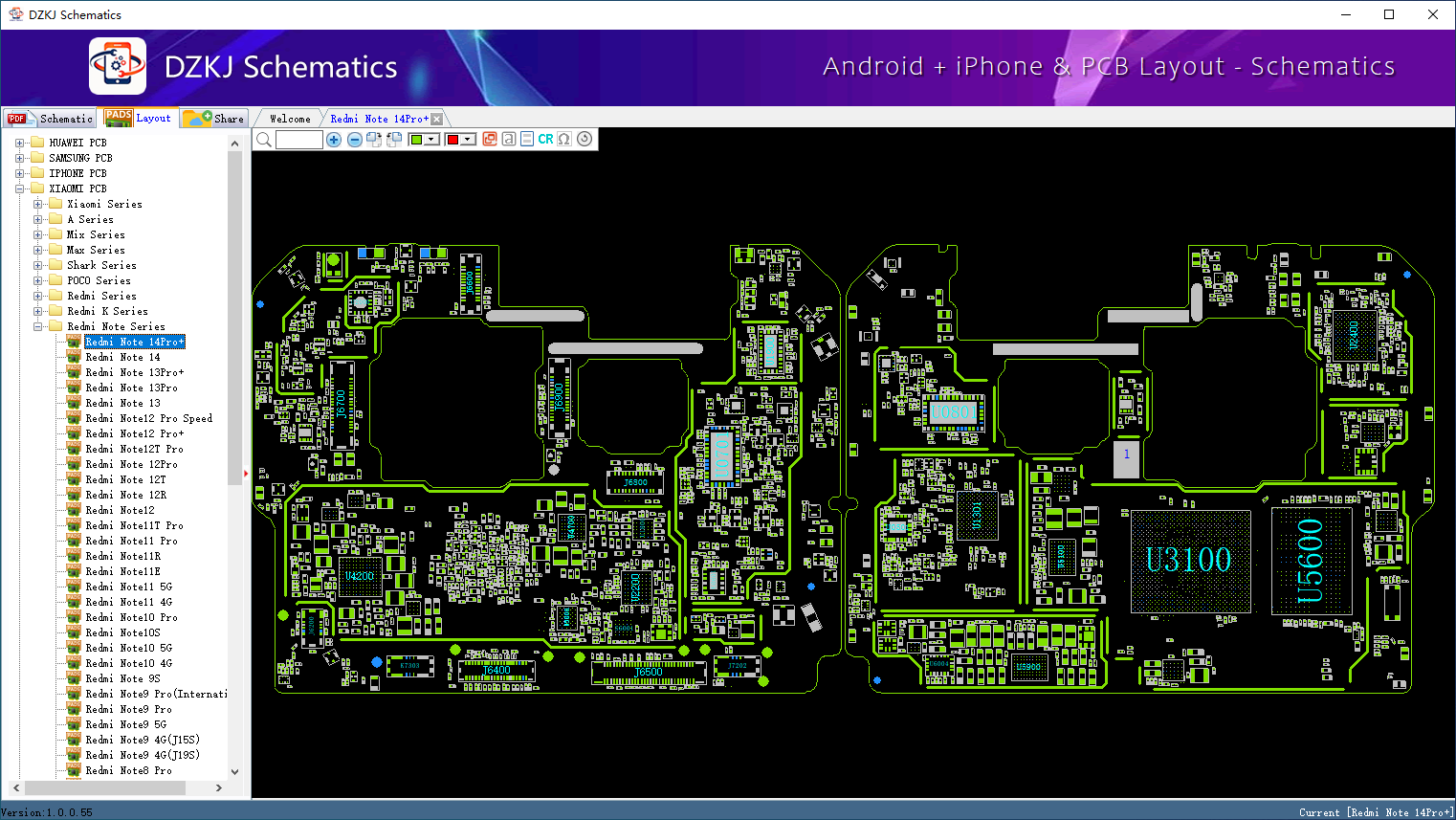Screen dimensions: 1456x820
Task: Click the magnifier search icon in the toolbar
Action: [x=264, y=140]
